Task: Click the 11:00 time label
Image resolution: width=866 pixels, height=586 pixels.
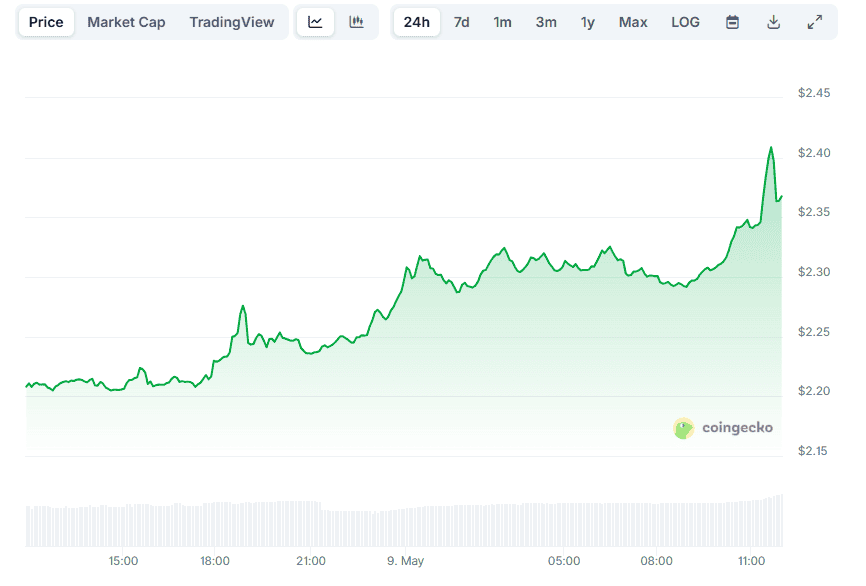Action: [752, 561]
